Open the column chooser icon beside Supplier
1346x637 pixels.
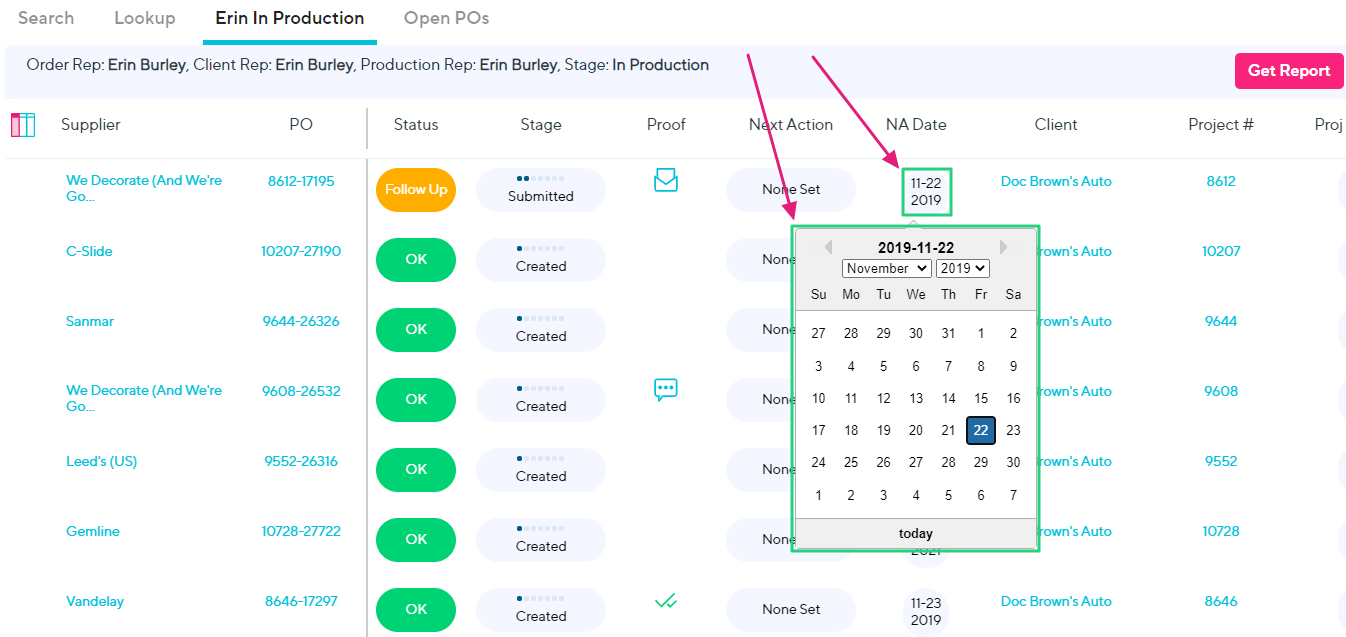tap(23, 125)
